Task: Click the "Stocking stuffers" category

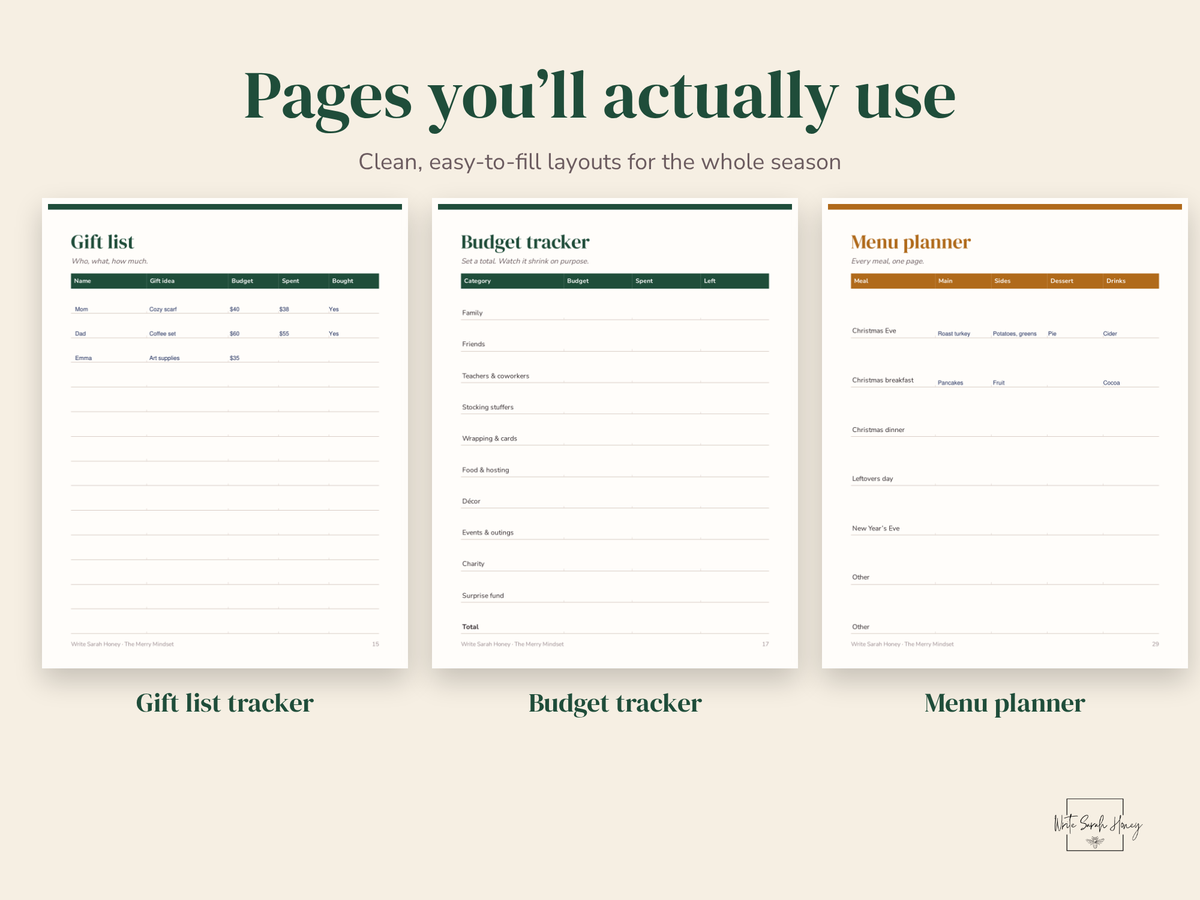Action: point(488,407)
